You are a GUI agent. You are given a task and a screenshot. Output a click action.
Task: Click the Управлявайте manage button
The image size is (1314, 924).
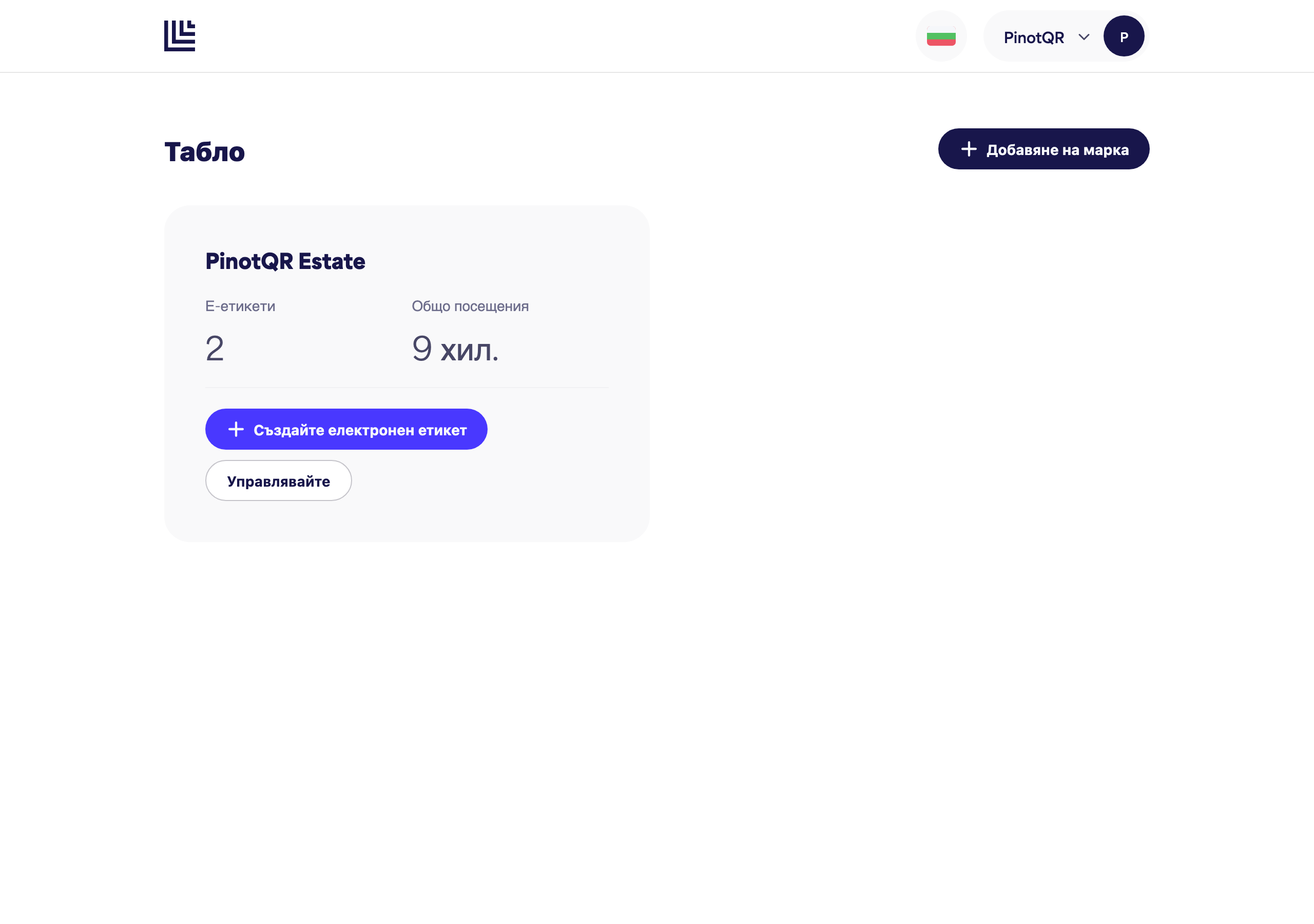(x=278, y=480)
